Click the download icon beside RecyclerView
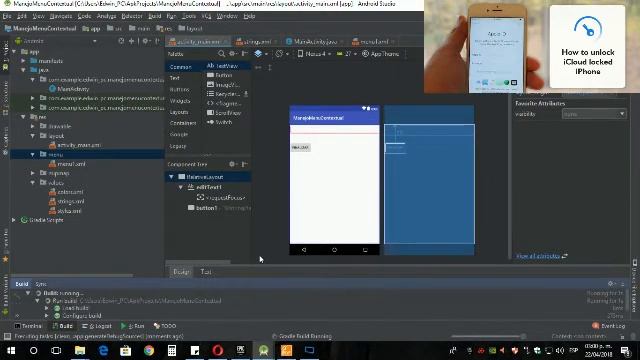 pos(246,94)
